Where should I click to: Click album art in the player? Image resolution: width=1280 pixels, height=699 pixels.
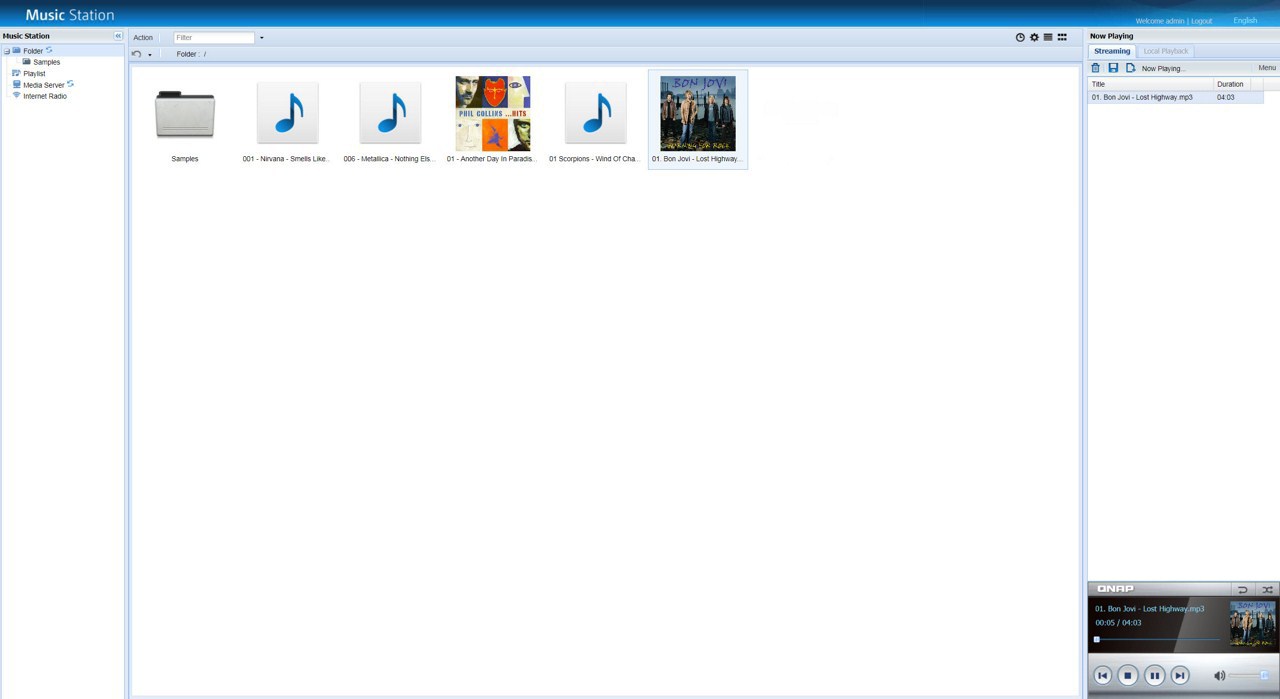1252,622
